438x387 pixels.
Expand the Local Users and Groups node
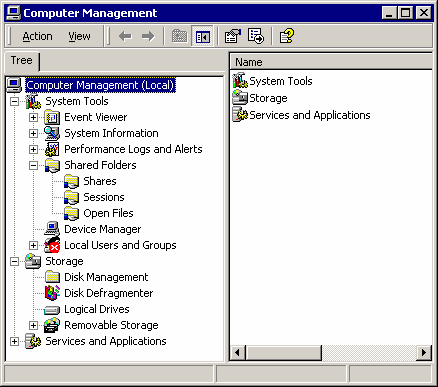[33, 245]
